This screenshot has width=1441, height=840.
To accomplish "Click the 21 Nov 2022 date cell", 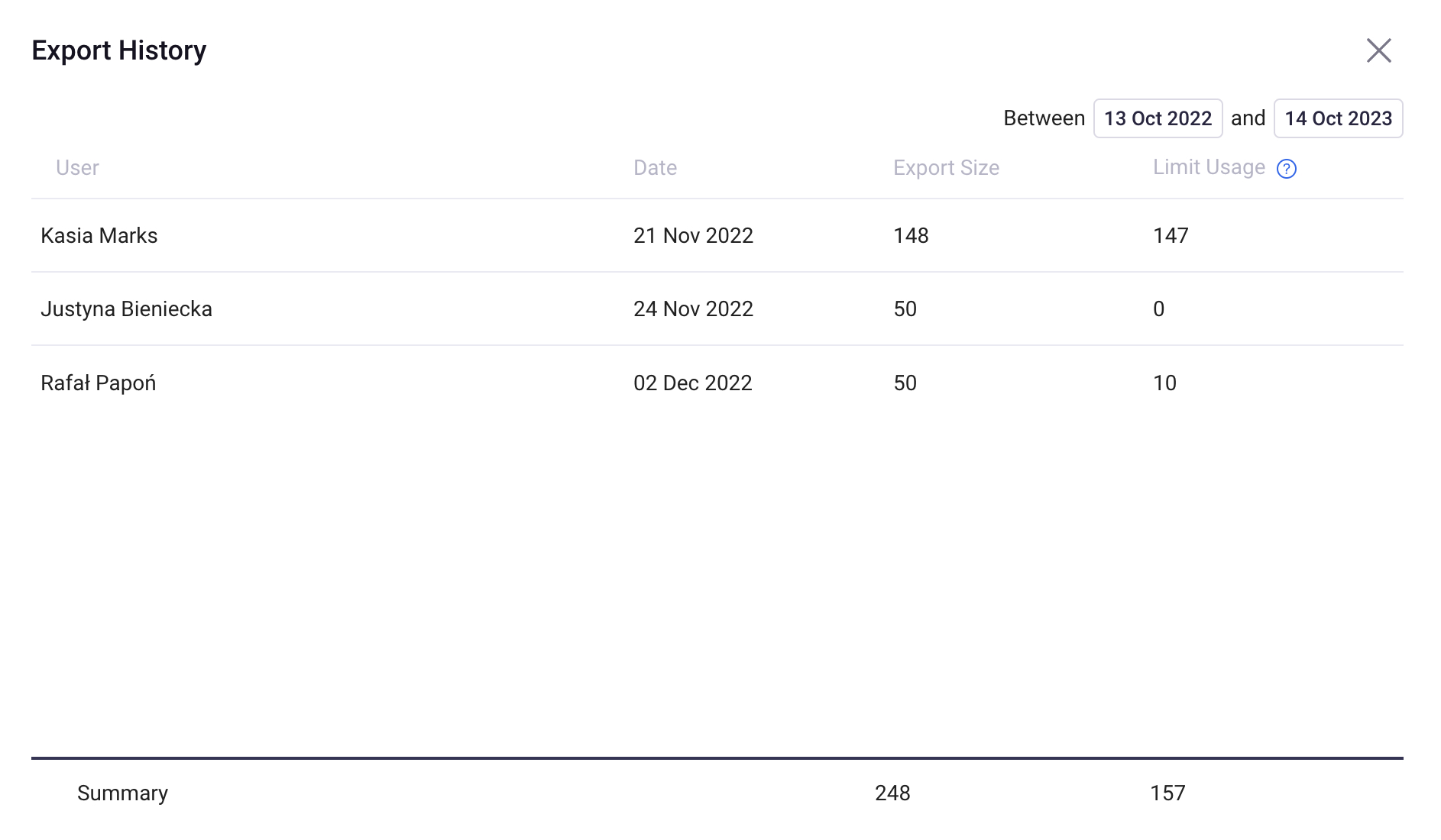I will click(693, 235).
